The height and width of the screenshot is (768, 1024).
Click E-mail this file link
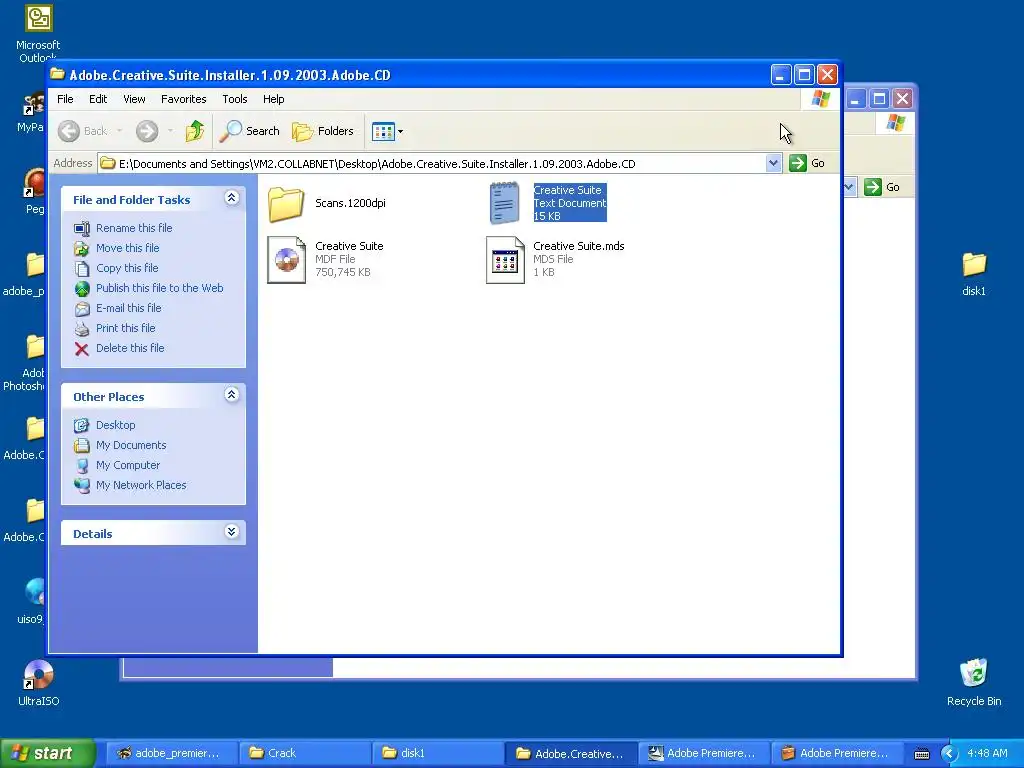[x=129, y=308]
